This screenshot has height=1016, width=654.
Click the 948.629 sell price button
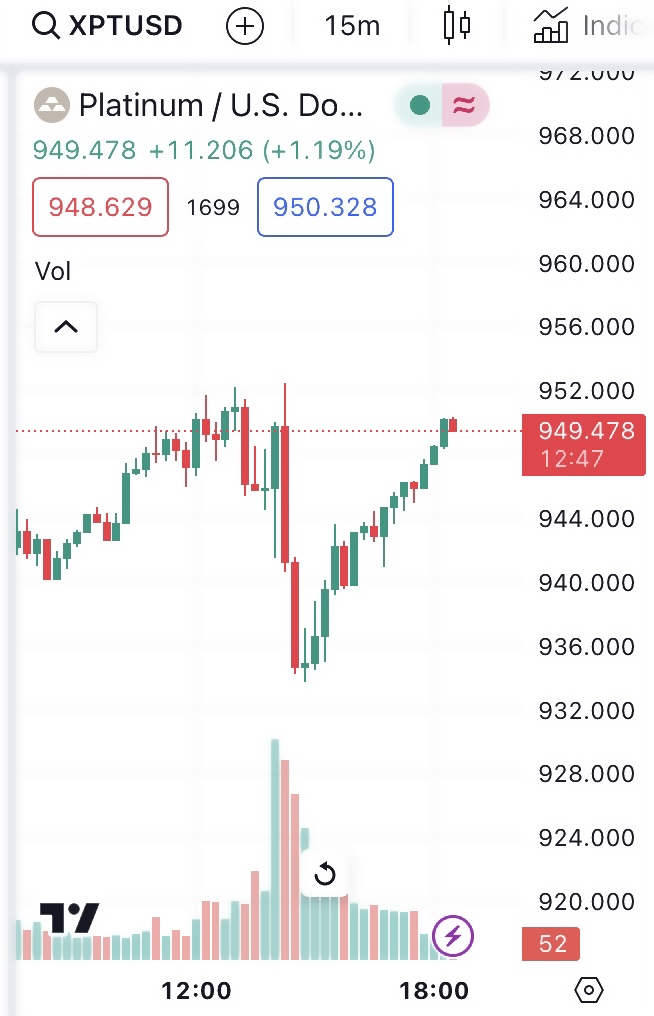(100, 207)
